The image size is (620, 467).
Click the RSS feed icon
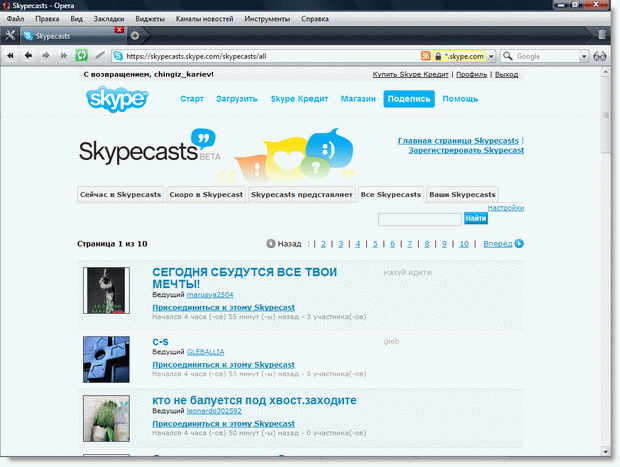[425, 56]
